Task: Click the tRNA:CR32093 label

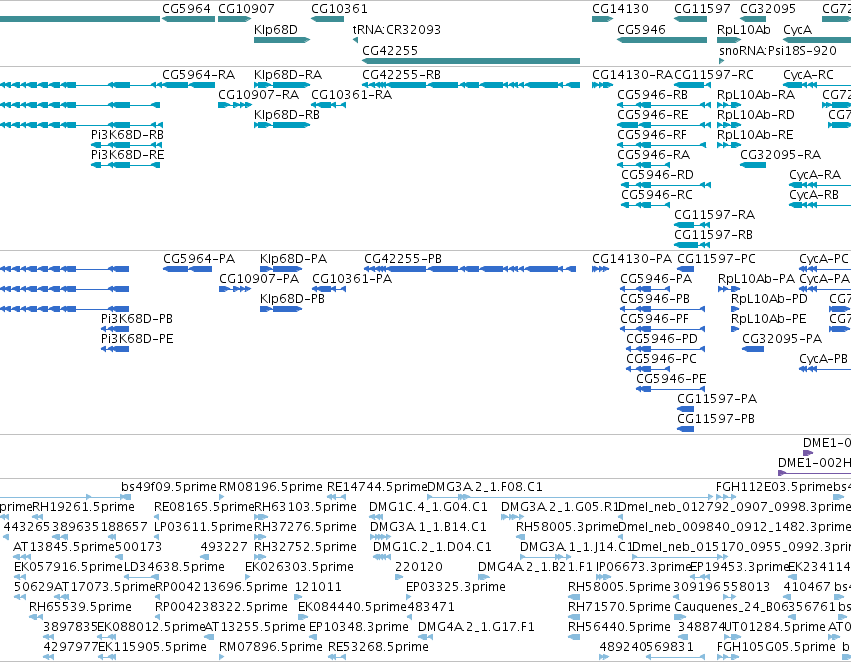Action: coord(397,29)
